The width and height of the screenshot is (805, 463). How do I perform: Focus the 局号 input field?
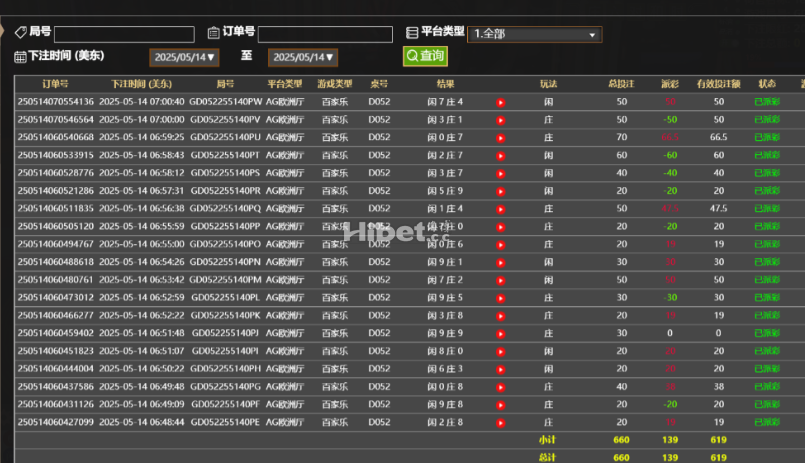tap(124, 34)
